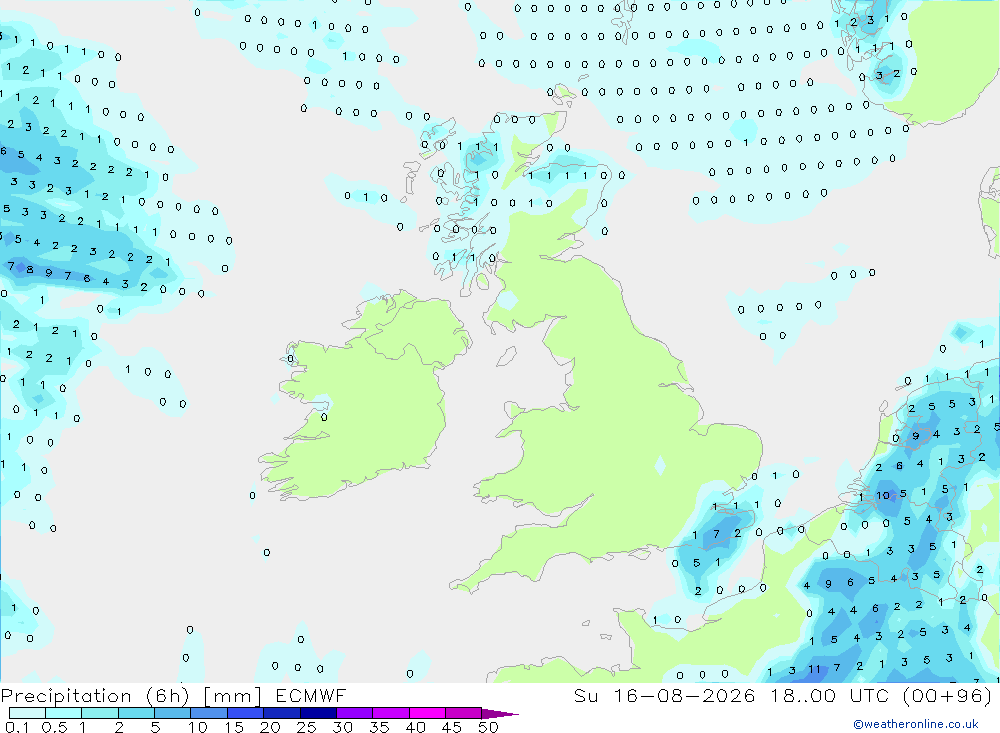Click the '18..00 UTC' time label
Image resolution: width=1000 pixels, height=733 pixels.
pyautogui.click(x=830, y=695)
